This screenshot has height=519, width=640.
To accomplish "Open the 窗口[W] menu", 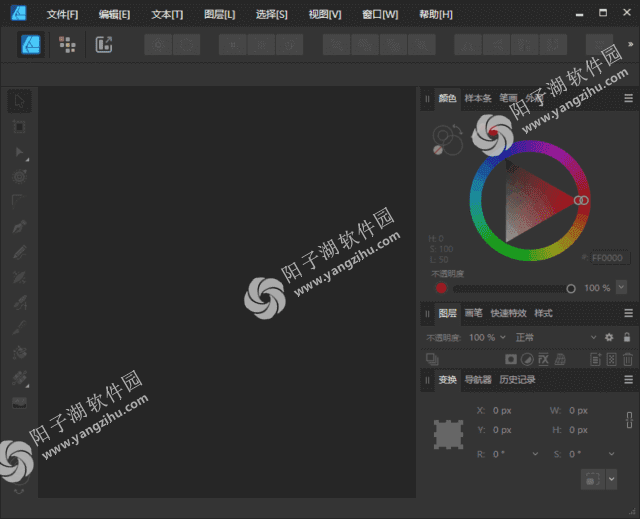I will (x=380, y=15).
